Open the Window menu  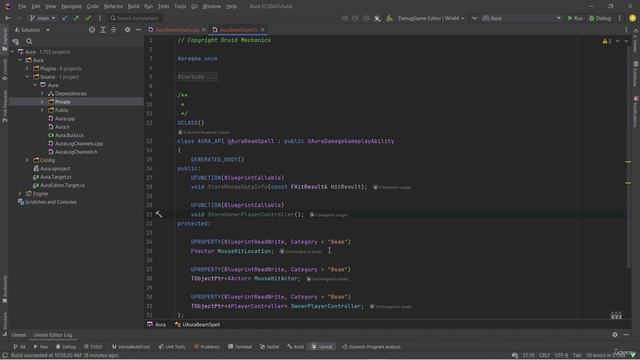[211, 7]
